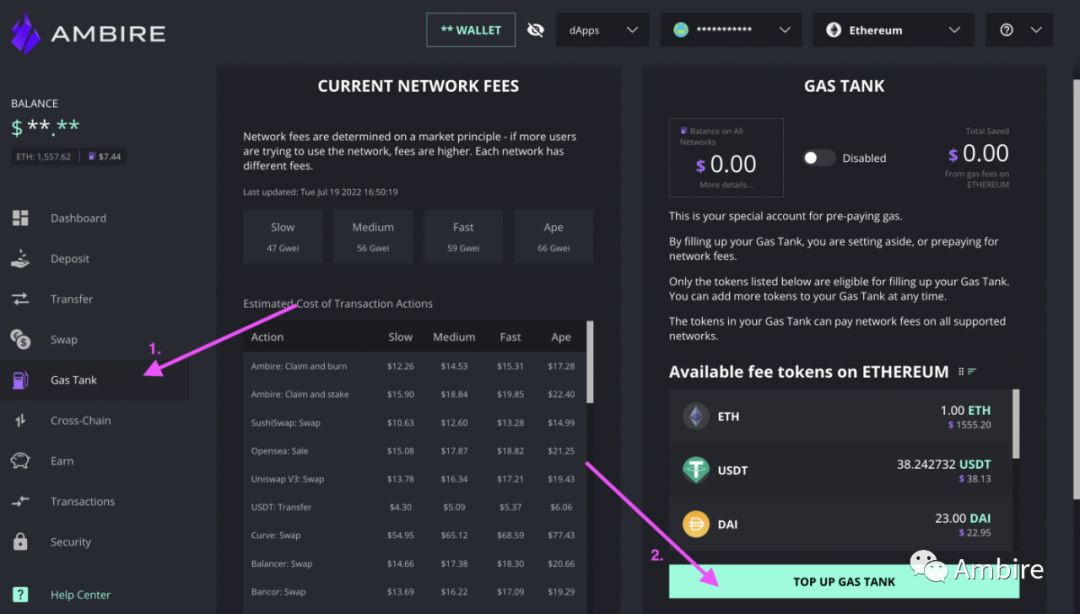This screenshot has width=1080, height=614.
Task: Click the Deposit hand icon
Action: 20,258
